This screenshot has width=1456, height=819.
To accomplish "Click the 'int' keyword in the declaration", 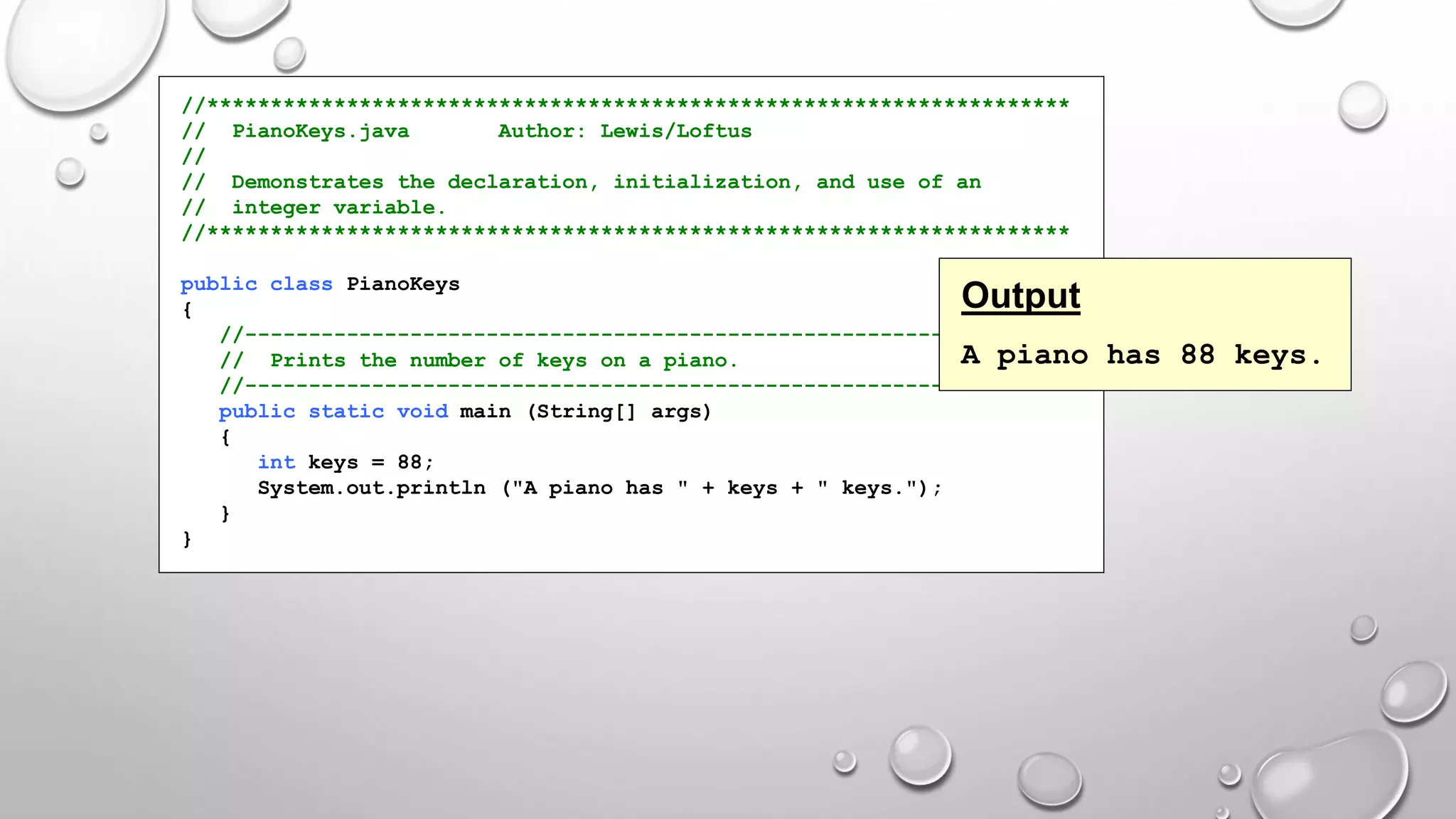I will (x=276, y=463).
